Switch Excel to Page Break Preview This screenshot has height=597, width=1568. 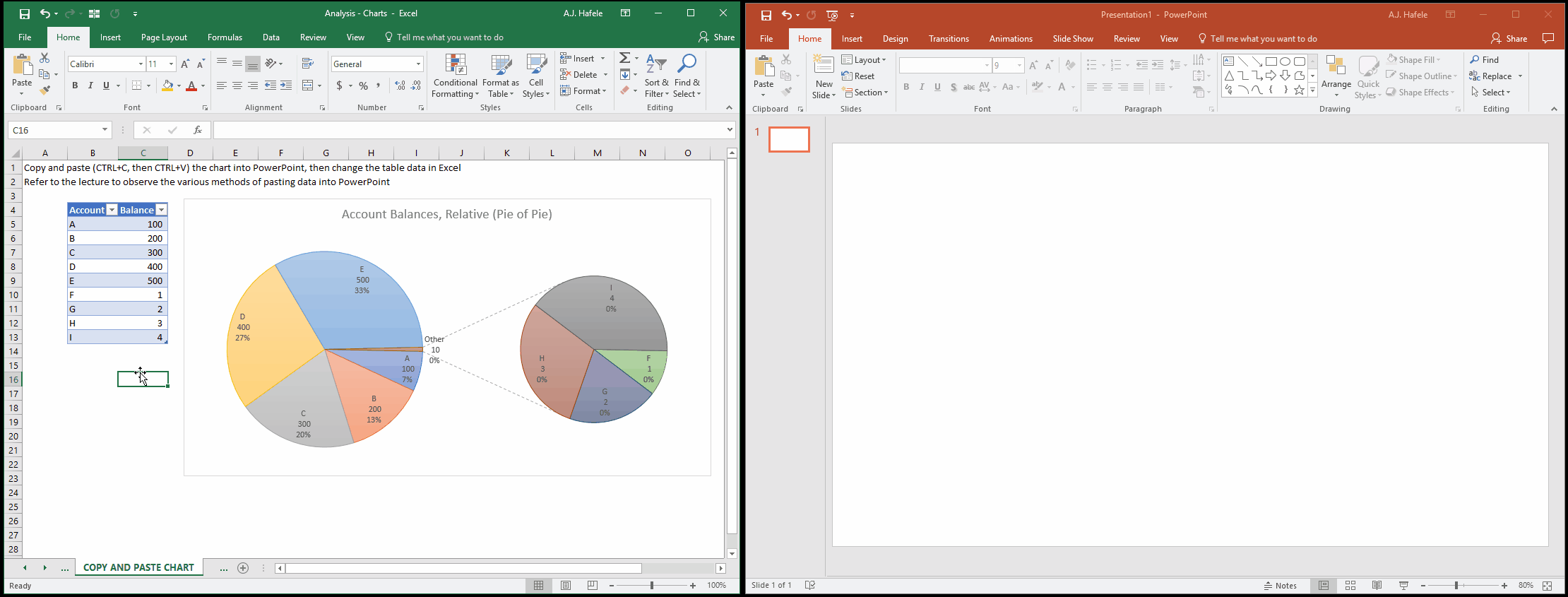click(x=593, y=586)
